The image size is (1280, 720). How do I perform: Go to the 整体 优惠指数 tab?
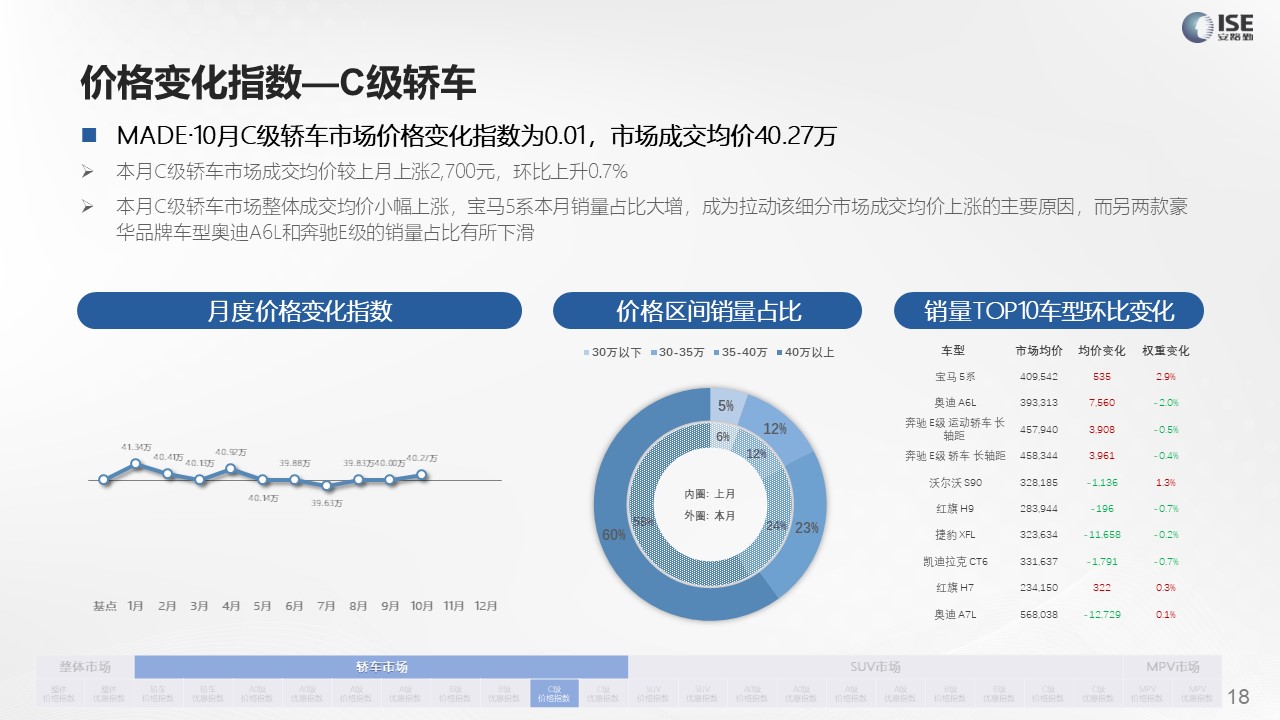tap(109, 693)
